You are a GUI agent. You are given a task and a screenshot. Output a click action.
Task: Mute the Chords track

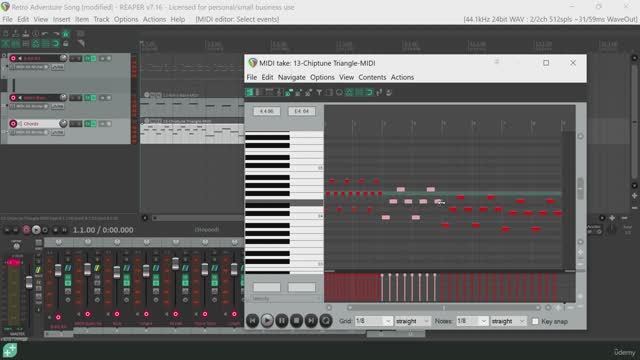pos(73,124)
